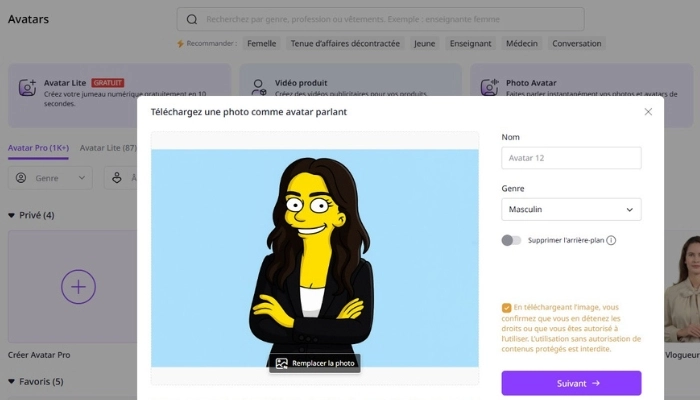Select the Femelle recommended tag
Image resolution: width=700 pixels, height=400 pixels.
(262, 43)
